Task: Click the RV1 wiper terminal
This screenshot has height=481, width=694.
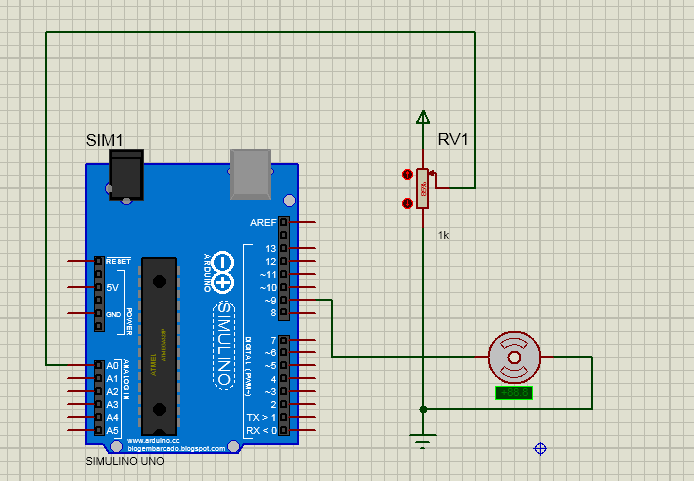Action: [x=441, y=186]
